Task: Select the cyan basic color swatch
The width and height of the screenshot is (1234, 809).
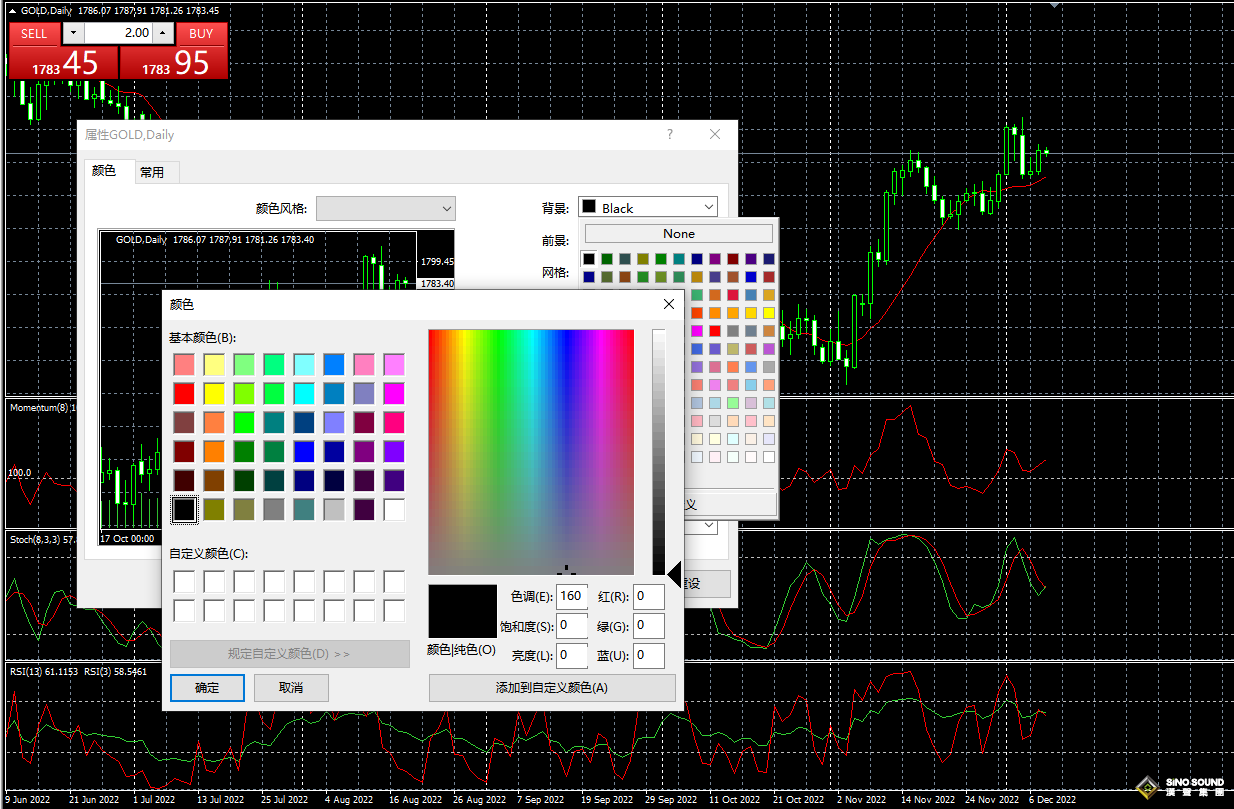Action: 304,393
